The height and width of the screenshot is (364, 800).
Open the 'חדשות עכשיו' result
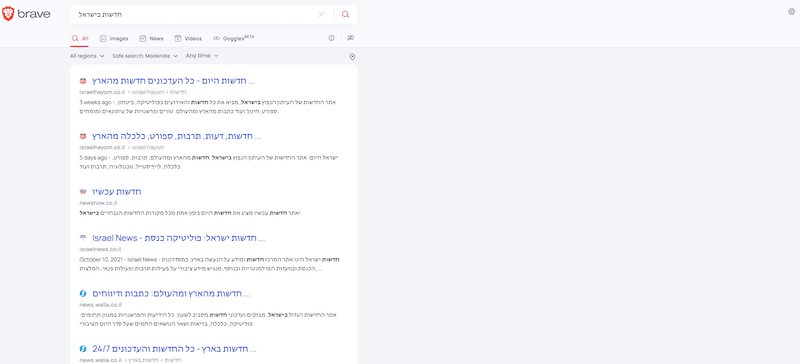pyautogui.click(x=117, y=192)
